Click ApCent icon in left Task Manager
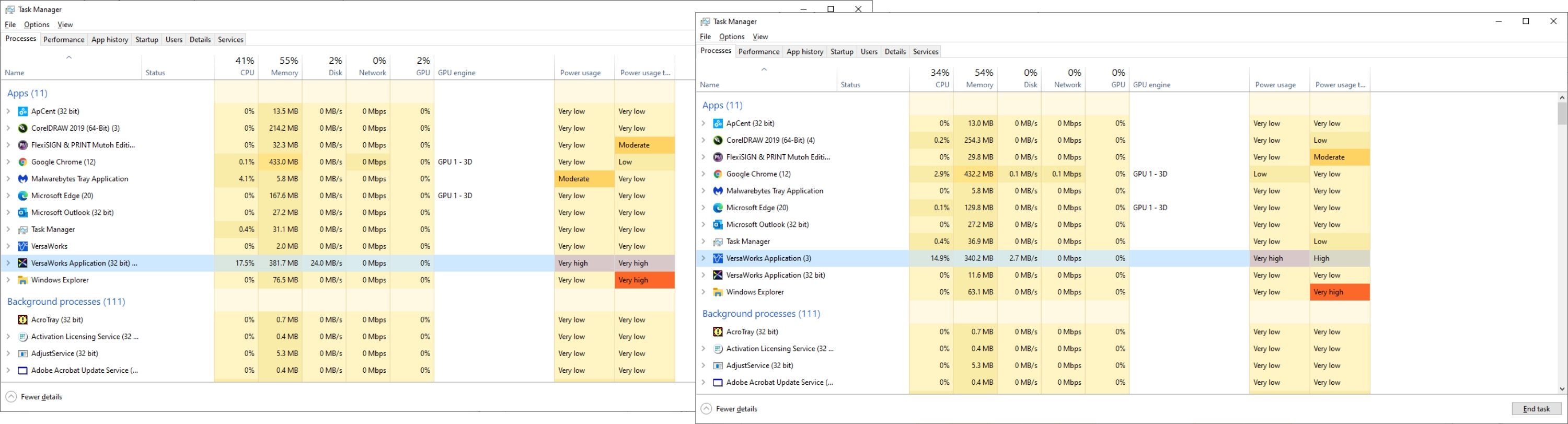The width and height of the screenshot is (1568, 424). click(x=22, y=111)
